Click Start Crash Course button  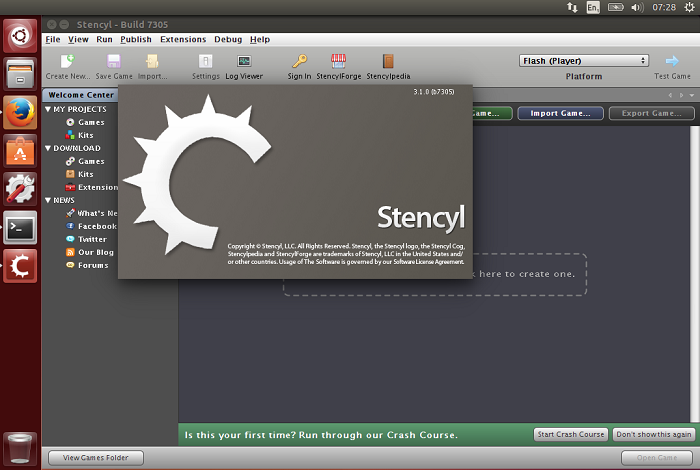[x=571, y=434]
